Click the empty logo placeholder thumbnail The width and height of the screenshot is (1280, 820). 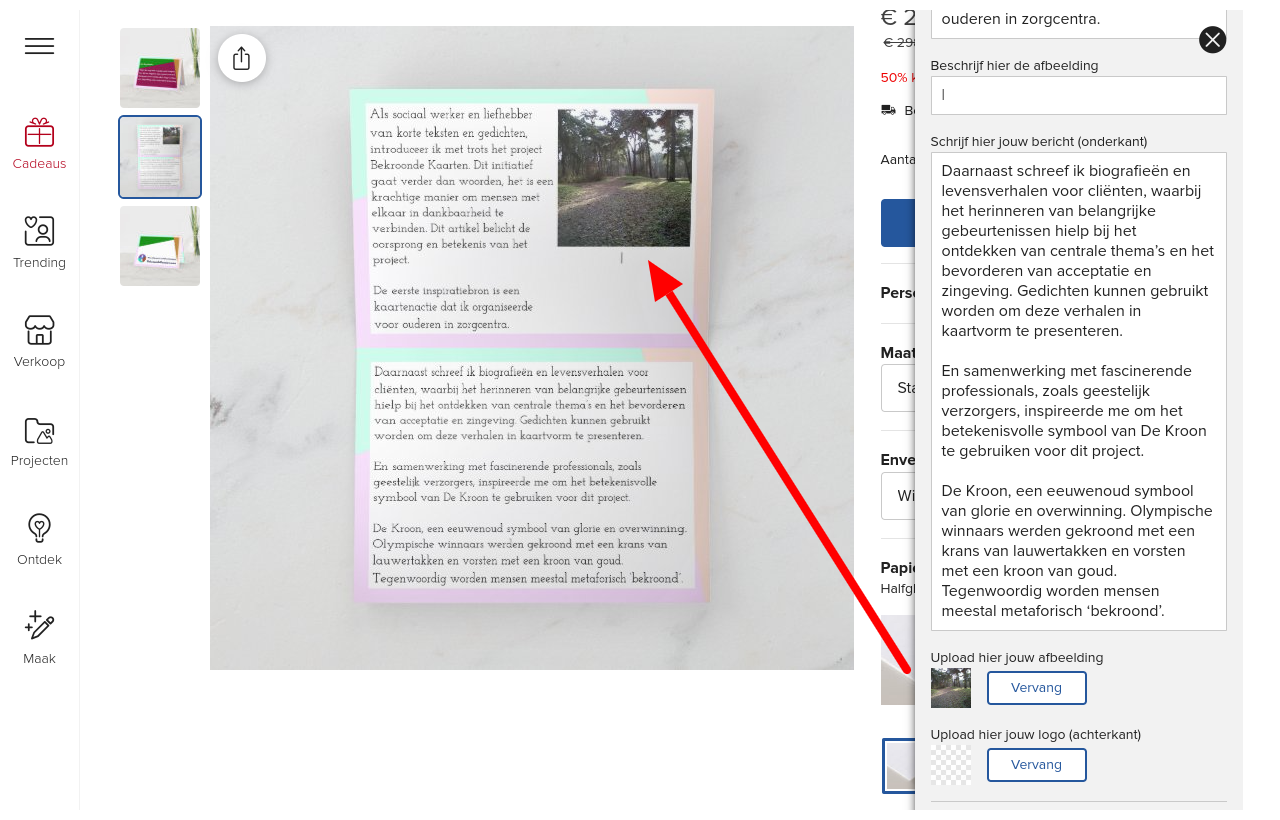coord(950,765)
